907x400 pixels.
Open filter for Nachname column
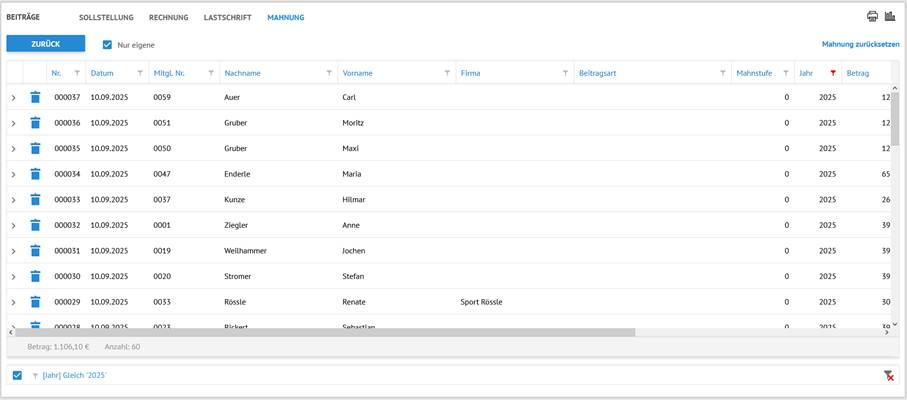tap(329, 73)
